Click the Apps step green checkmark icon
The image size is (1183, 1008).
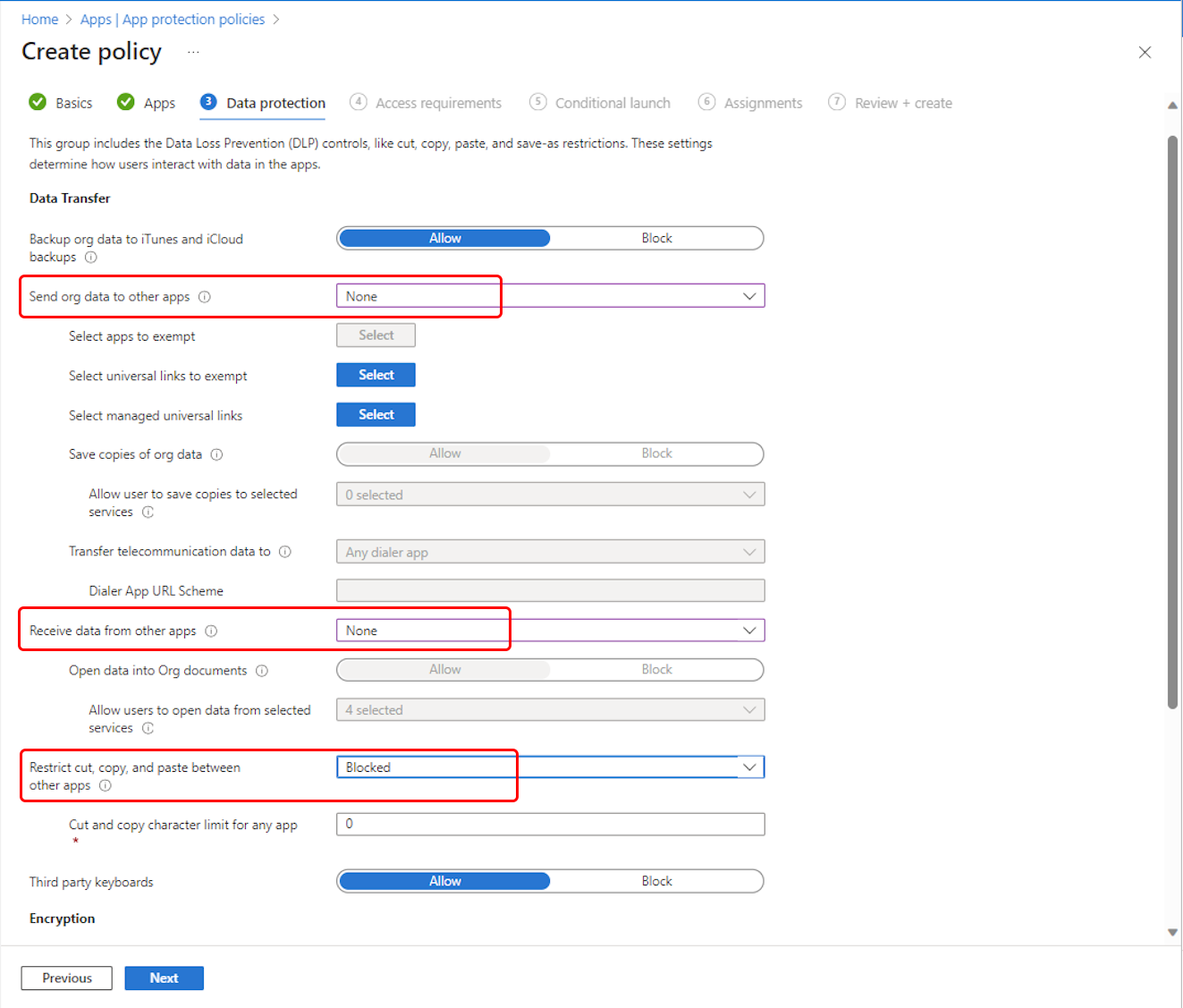pos(126,102)
